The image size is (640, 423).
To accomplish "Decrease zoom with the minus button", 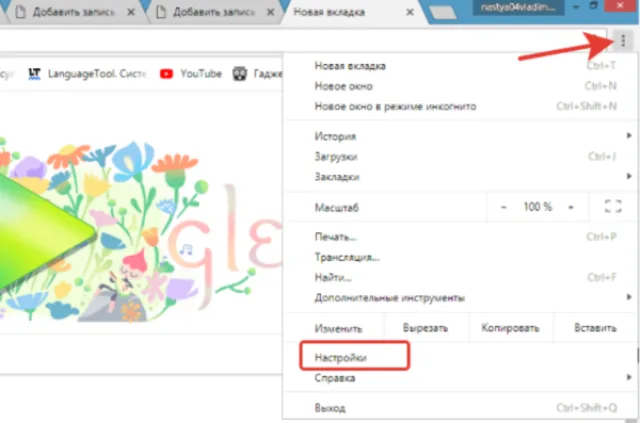I will (504, 207).
